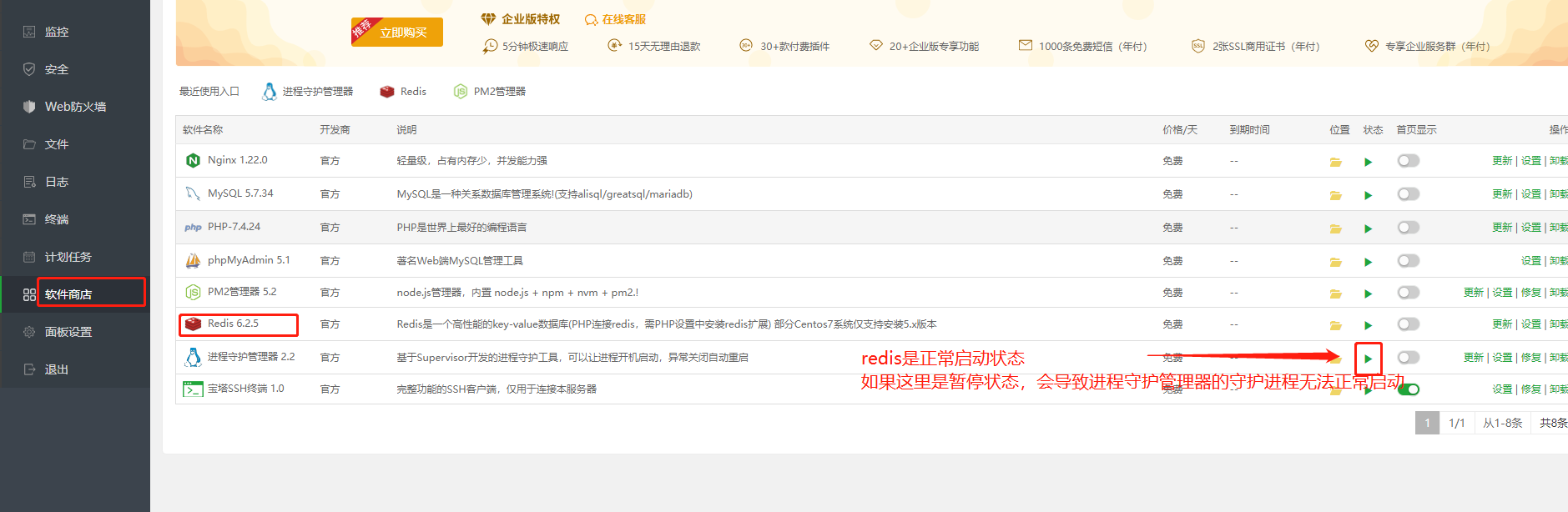Click the PHP-7.4.24 software name
The width and height of the screenshot is (1568, 512).
click(234, 227)
